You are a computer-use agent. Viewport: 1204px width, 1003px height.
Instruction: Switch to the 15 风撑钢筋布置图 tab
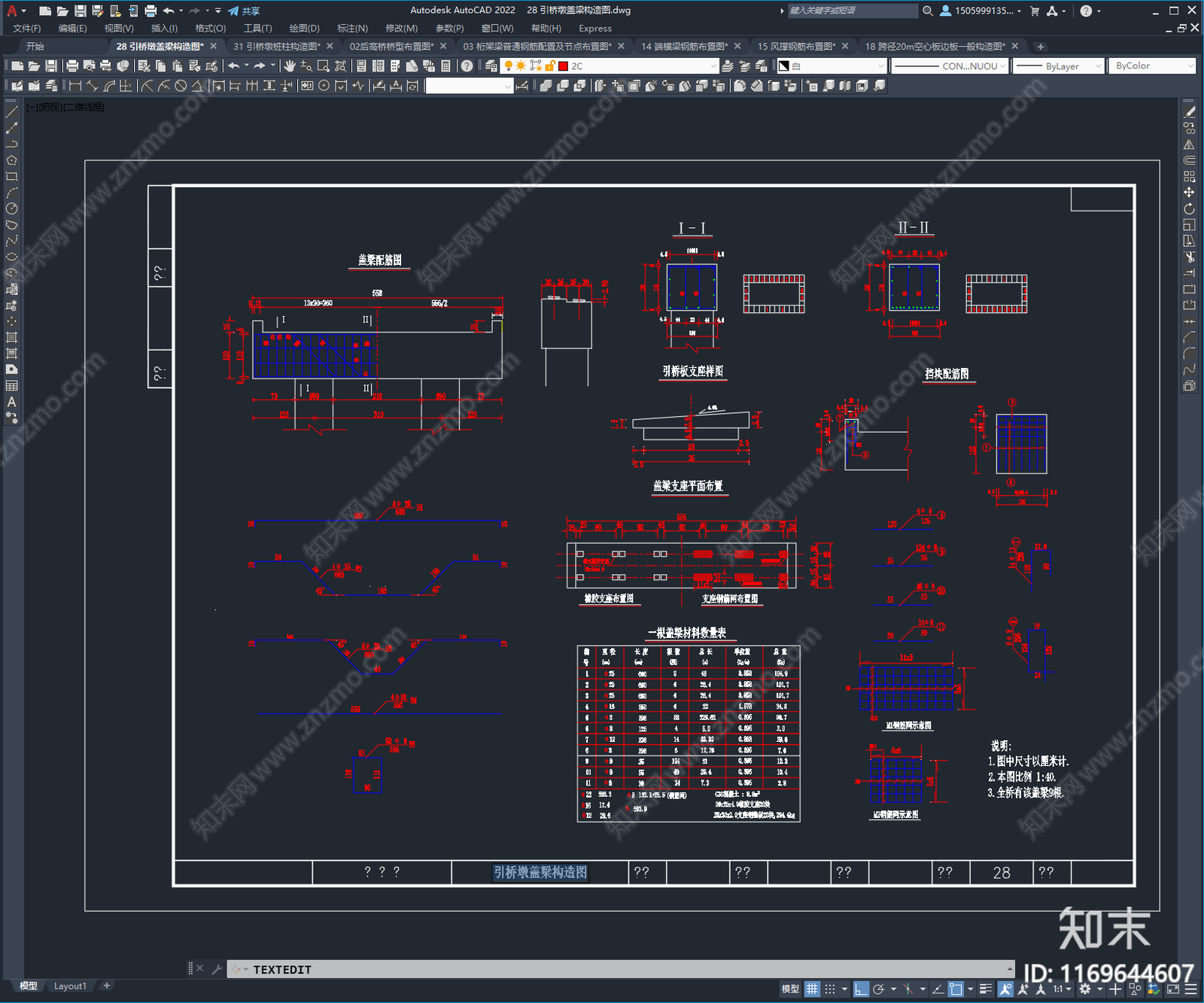point(796,46)
